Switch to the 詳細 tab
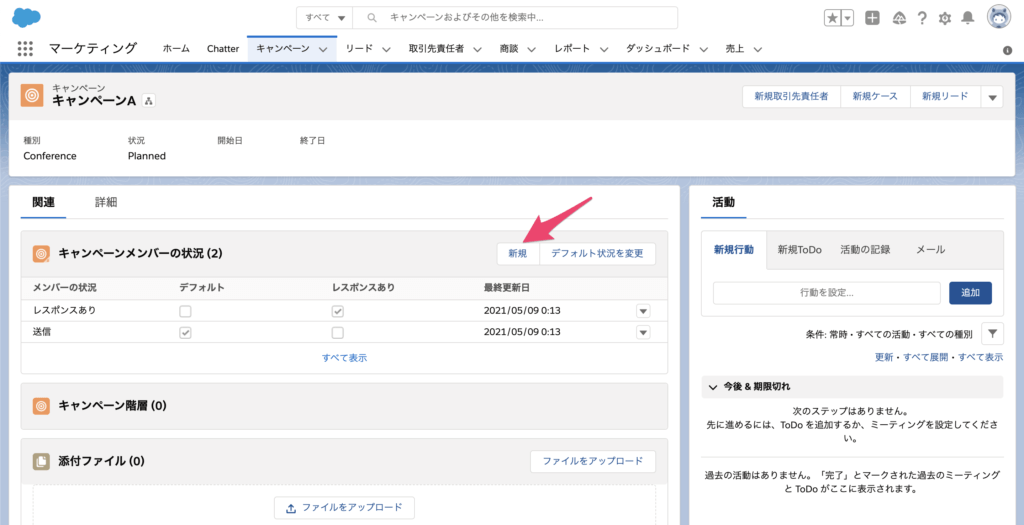 (106, 202)
